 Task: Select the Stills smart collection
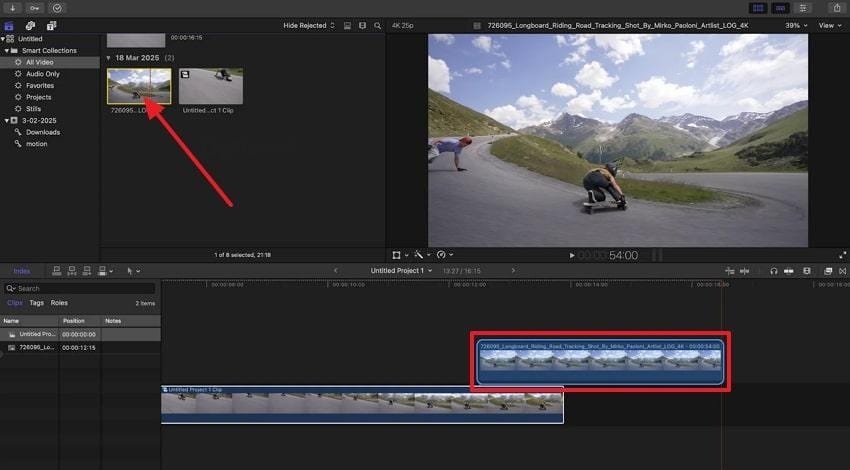(x=33, y=109)
